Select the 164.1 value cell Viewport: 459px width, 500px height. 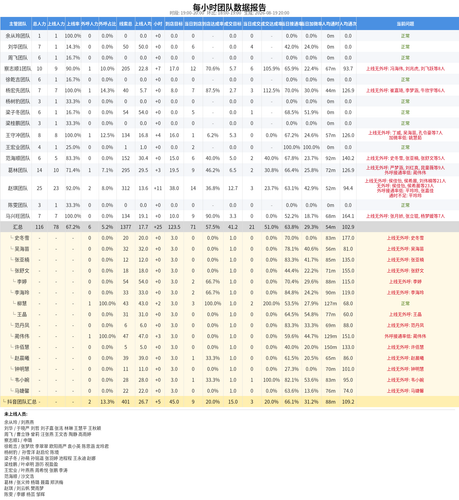point(348,216)
